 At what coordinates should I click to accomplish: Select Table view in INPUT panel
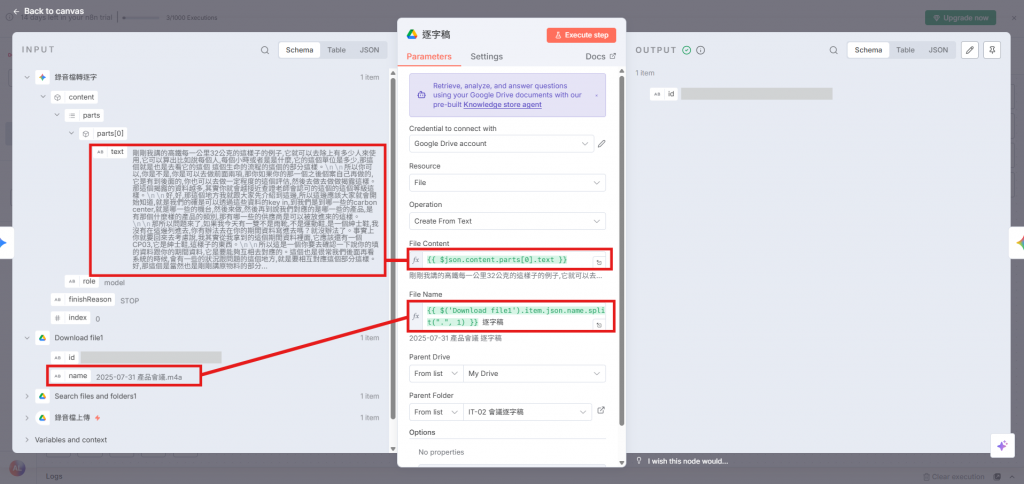click(x=336, y=50)
